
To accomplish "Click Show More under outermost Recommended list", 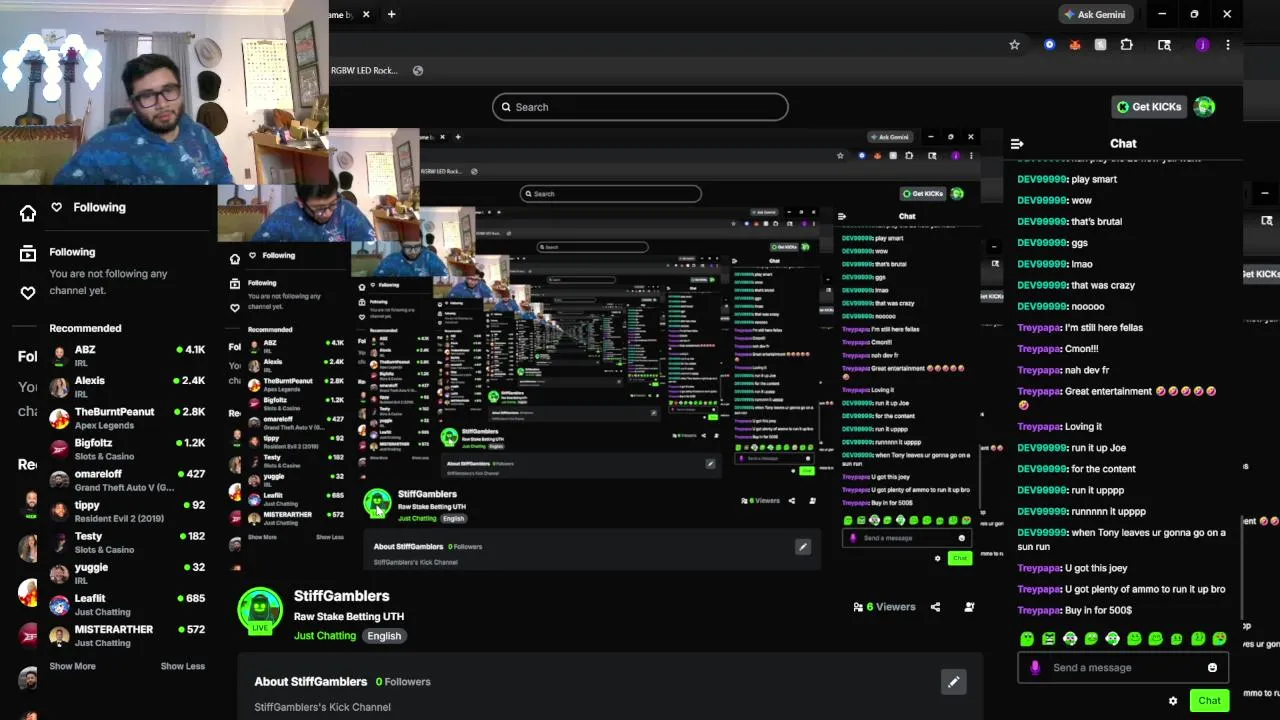I will 72,666.
